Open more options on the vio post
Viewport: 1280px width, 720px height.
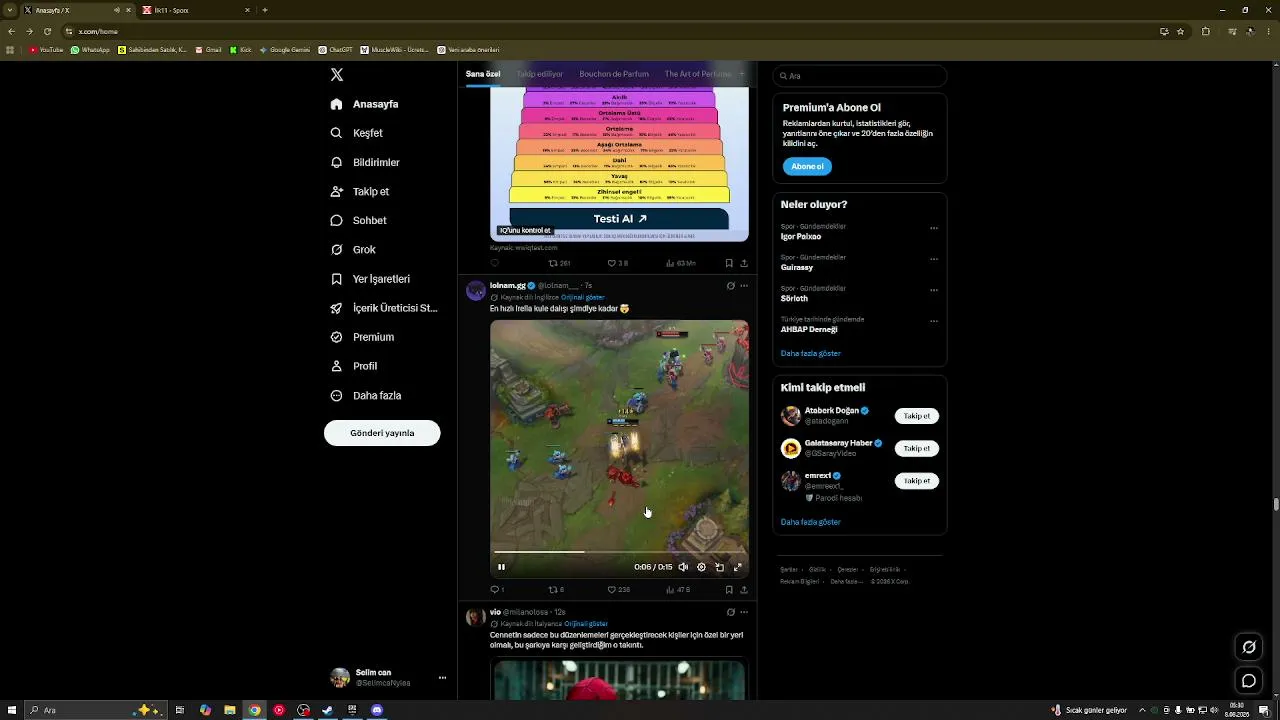744,612
